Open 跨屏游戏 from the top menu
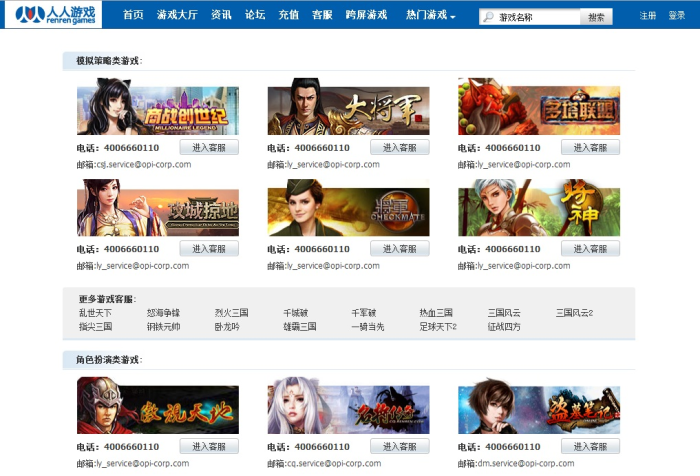The width and height of the screenshot is (700, 476). 366,15
